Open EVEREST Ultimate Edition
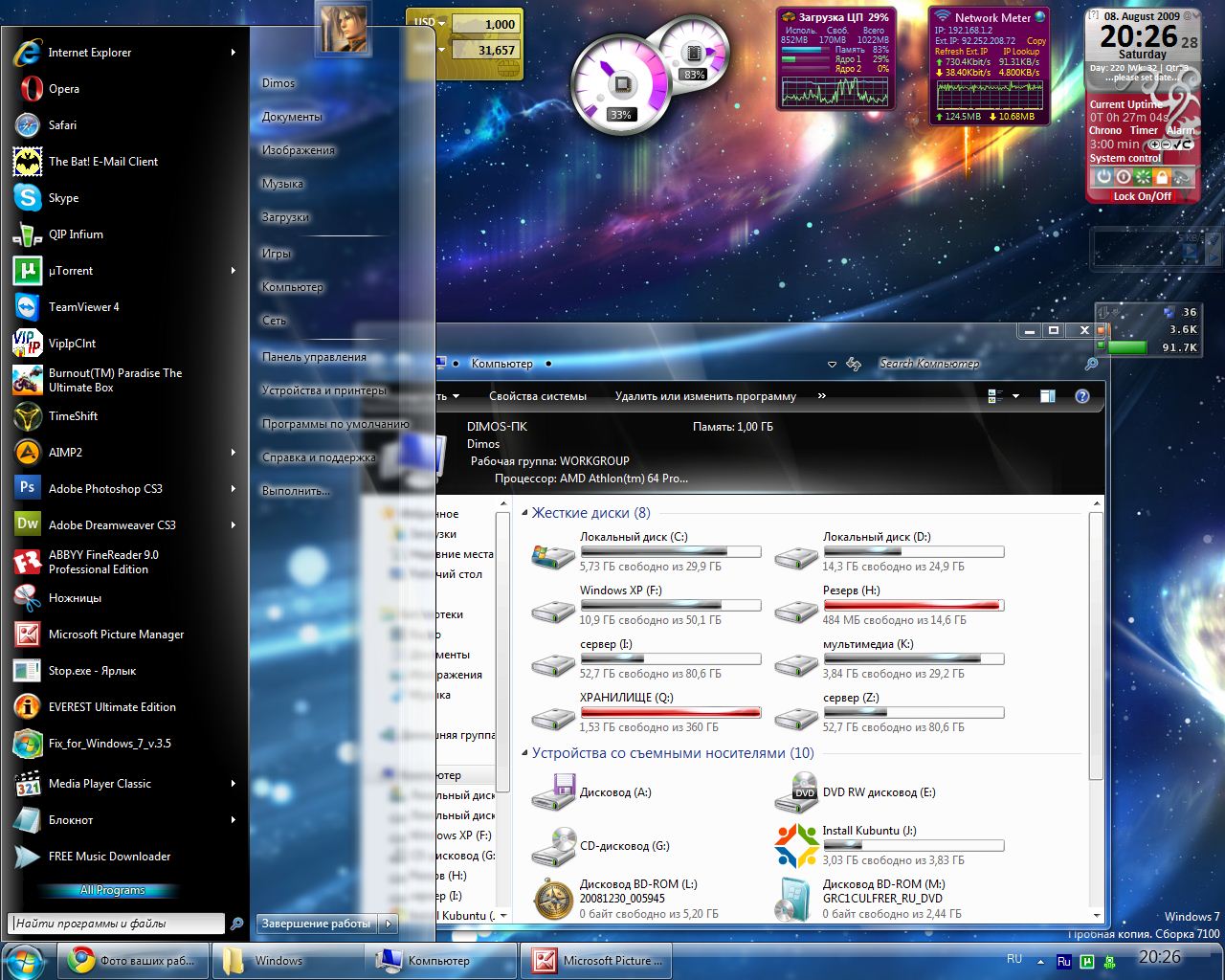Viewport: 1225px width, 980px height. pyautogui.click(x=124, y=707)
